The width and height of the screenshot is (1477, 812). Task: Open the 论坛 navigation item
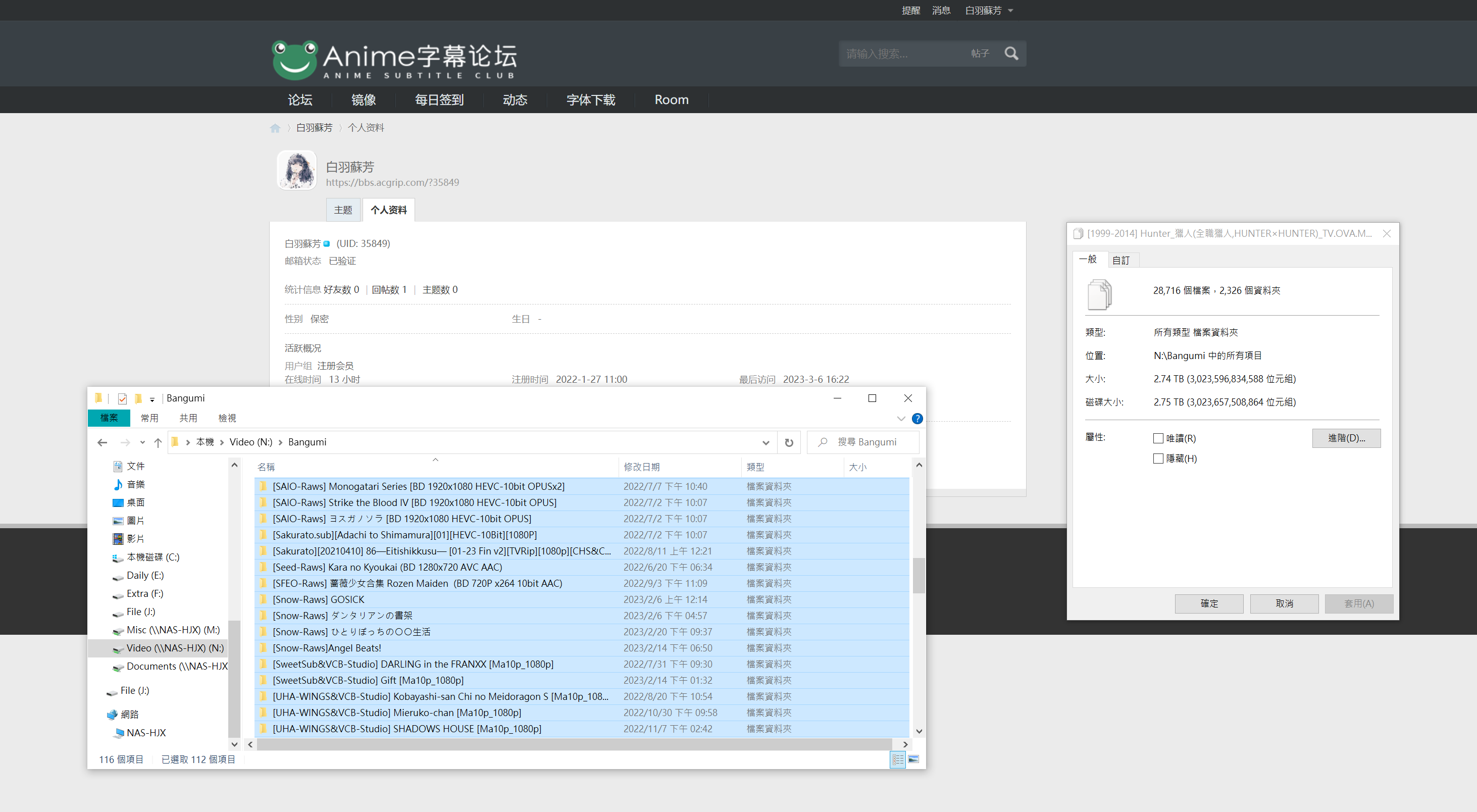point(300,100)
